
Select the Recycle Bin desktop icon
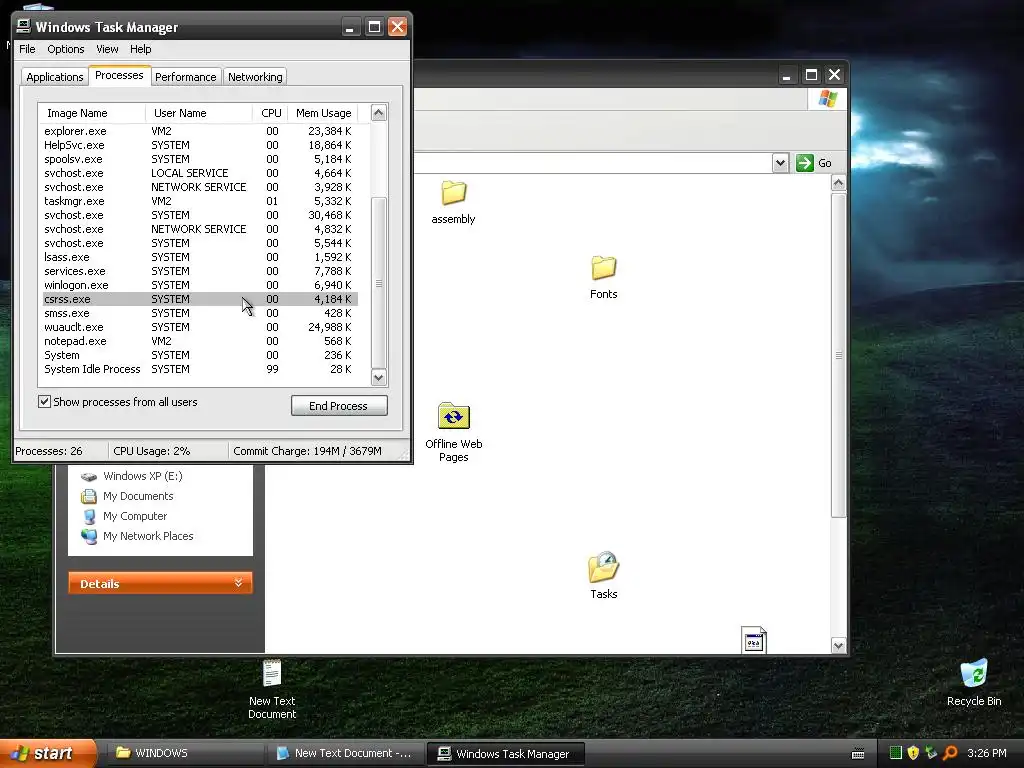pos(974,673)
